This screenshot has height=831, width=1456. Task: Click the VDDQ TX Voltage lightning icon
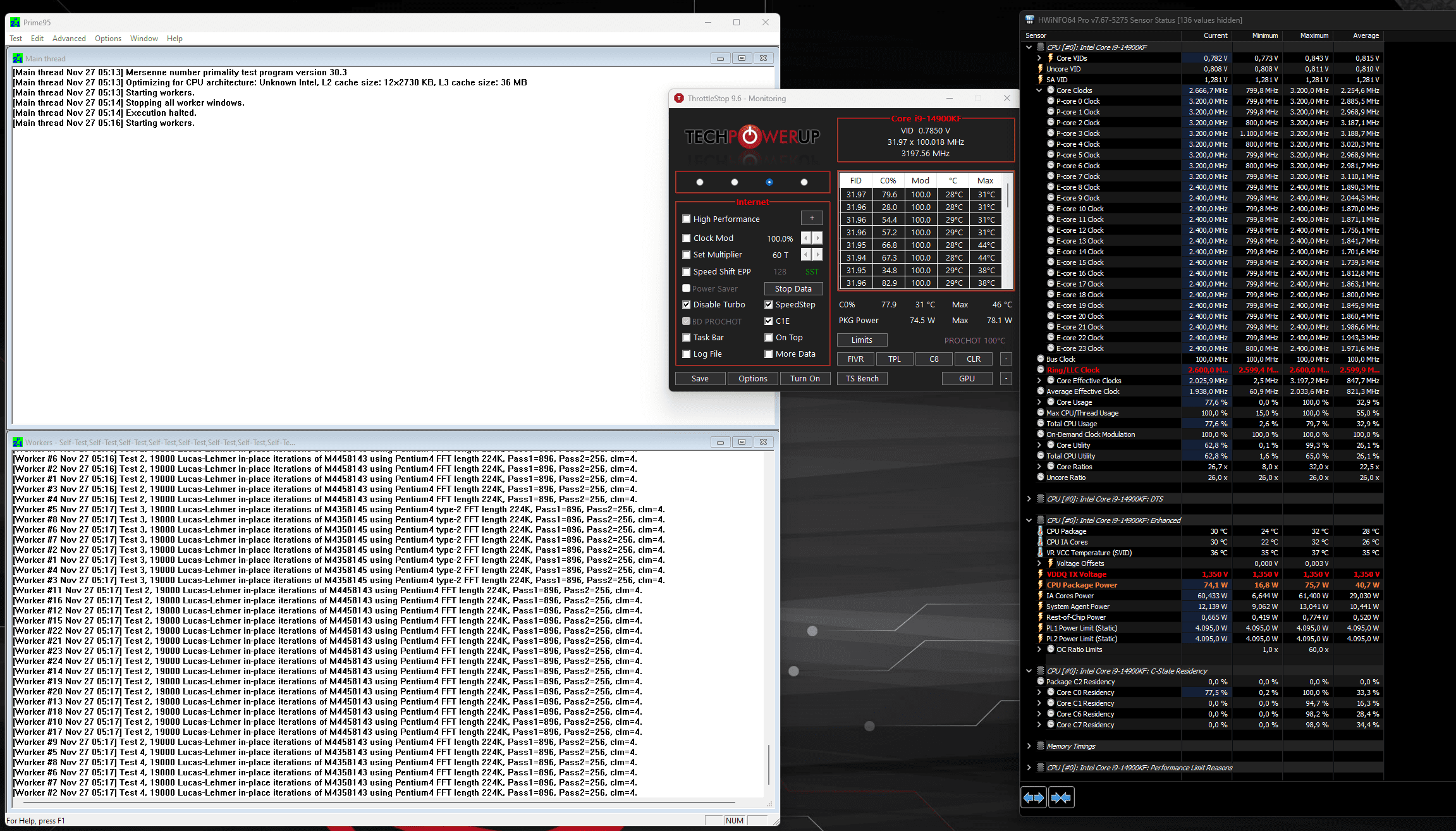click(x=1040, y=574)
